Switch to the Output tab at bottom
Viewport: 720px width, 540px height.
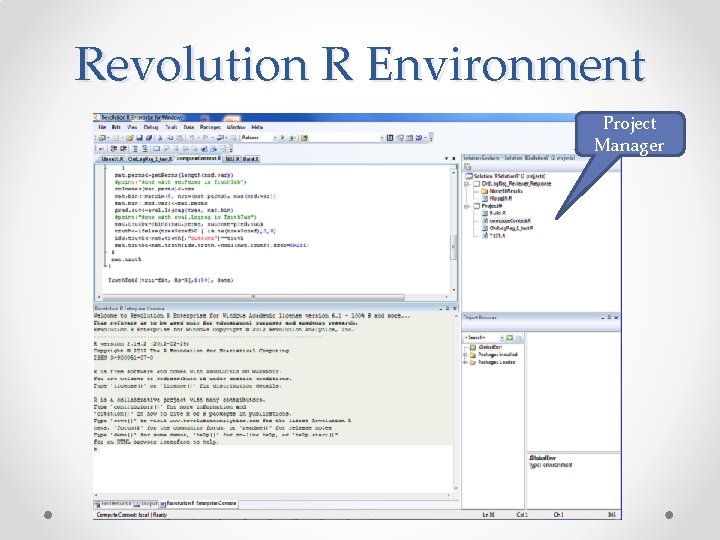146,504
